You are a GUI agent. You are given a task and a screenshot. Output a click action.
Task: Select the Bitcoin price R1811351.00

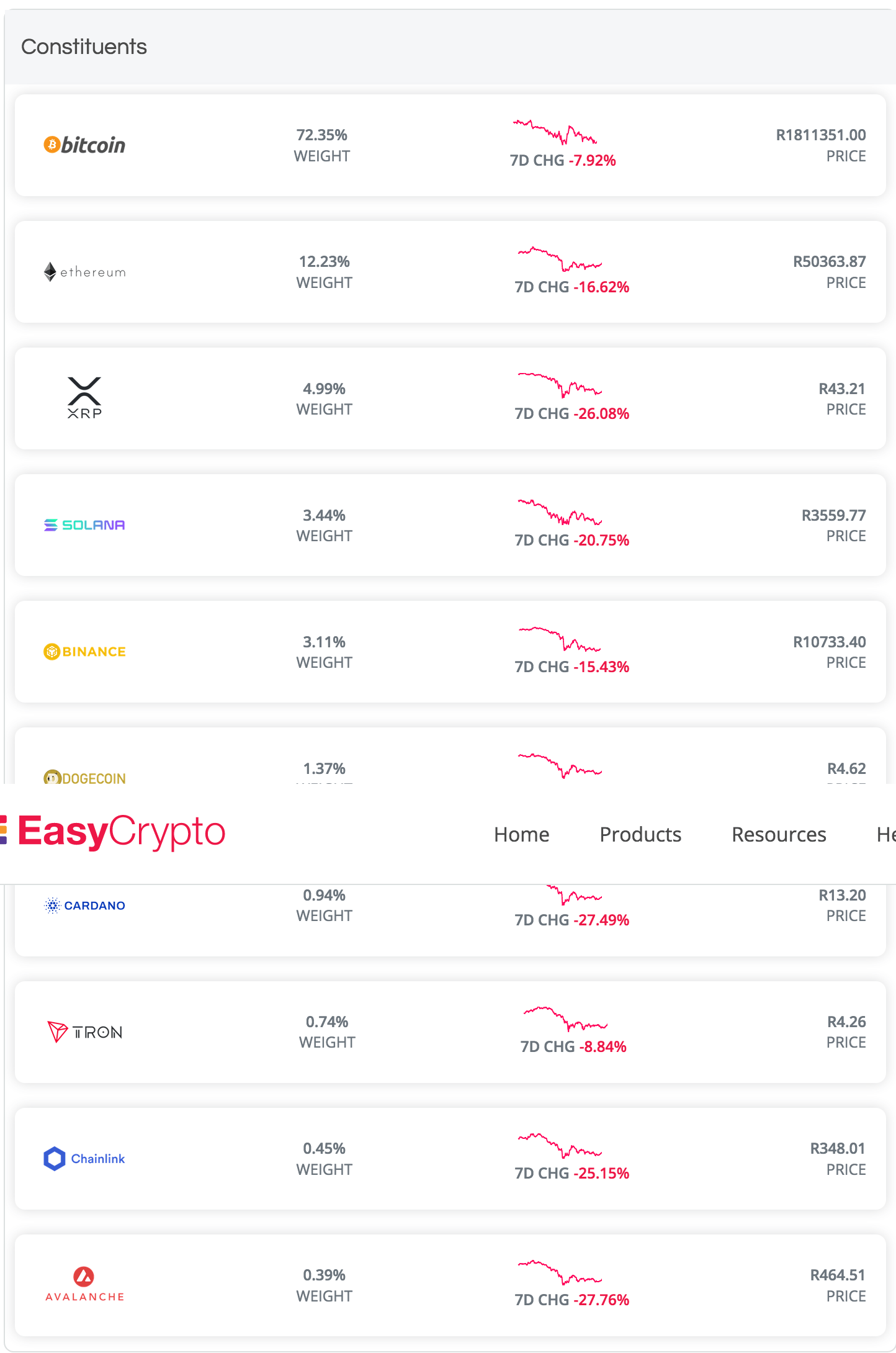tap(820, 135)
